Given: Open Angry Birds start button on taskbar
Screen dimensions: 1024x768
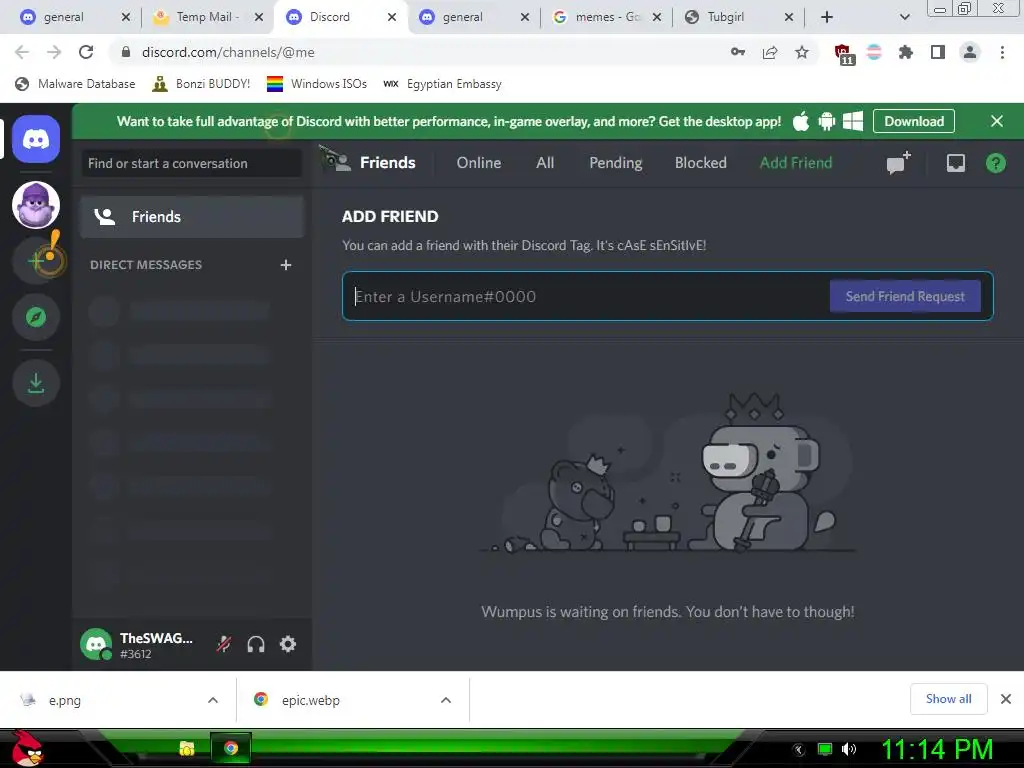Looking at the screenshot, I should pyautogui.click(x=27, y=748).
